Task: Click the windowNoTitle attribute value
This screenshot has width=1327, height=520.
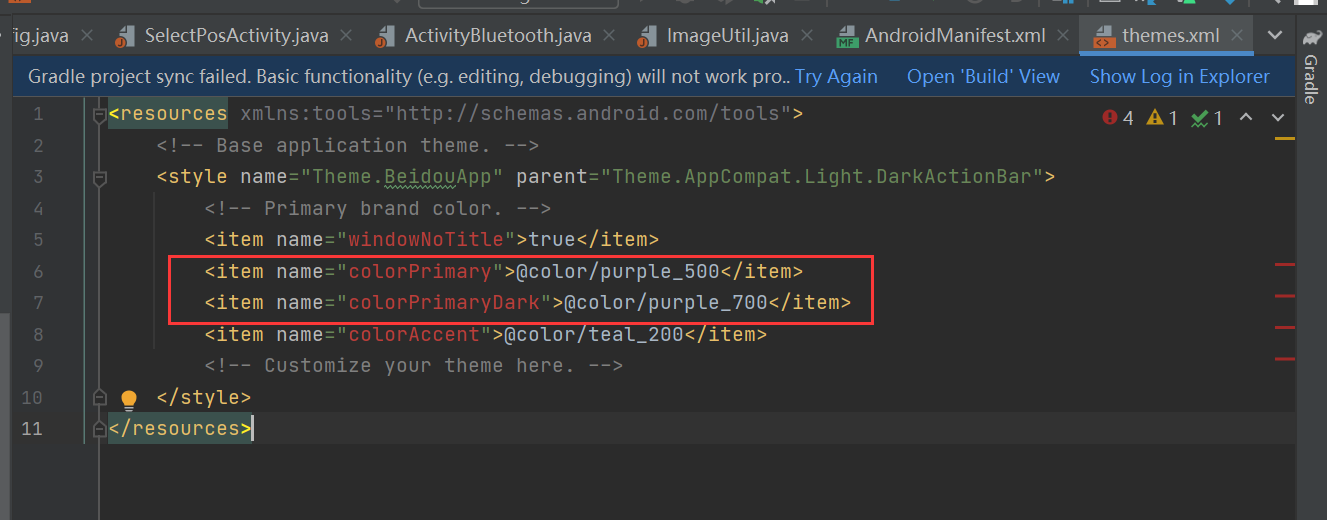Action: tap(553, 240)
